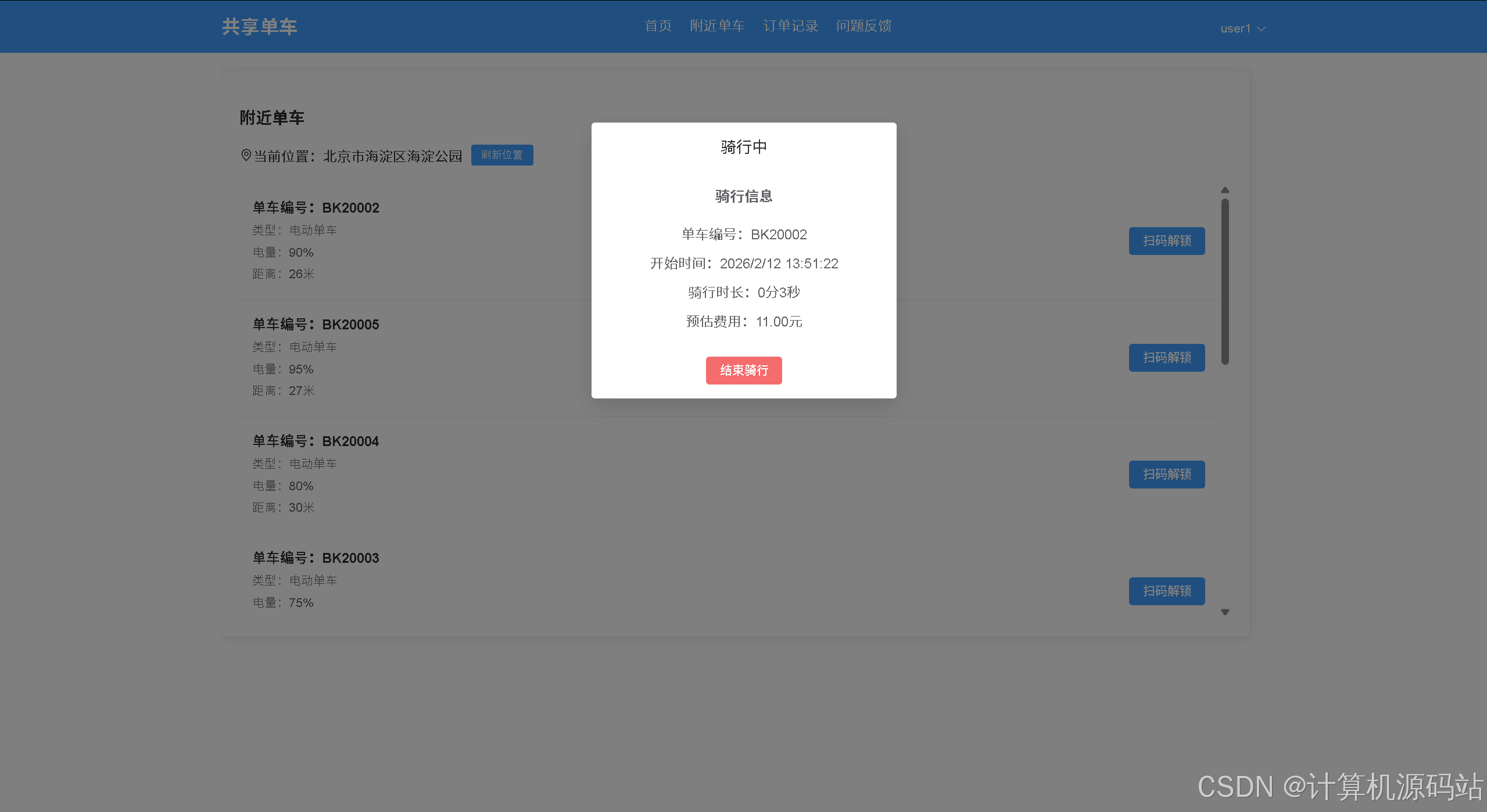Click the 共享单车 logo title
Screen dimensions: 1487x812
tap(259, 27)
